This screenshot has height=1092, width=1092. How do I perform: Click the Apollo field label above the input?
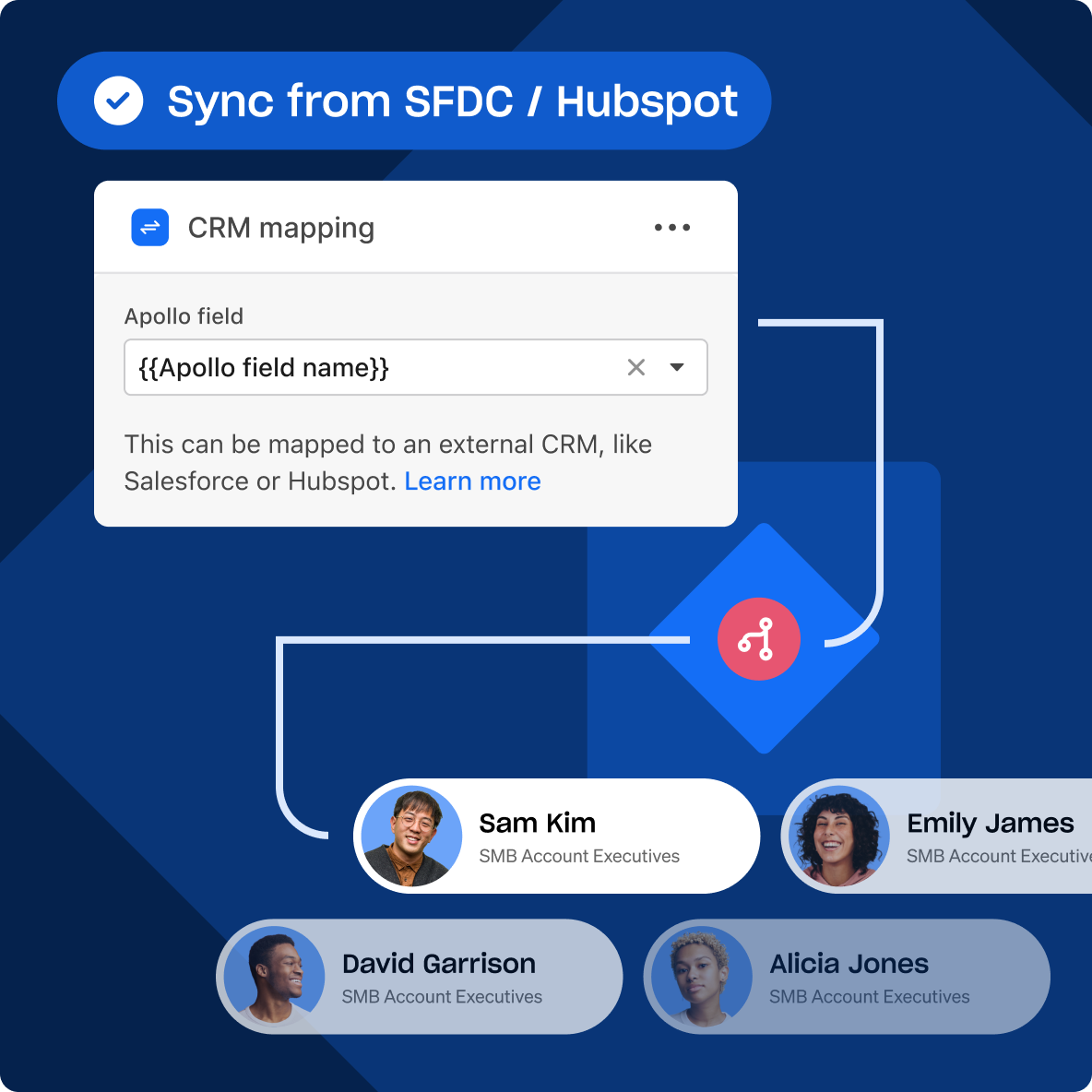pyautogui.click(x=184, y=316)
